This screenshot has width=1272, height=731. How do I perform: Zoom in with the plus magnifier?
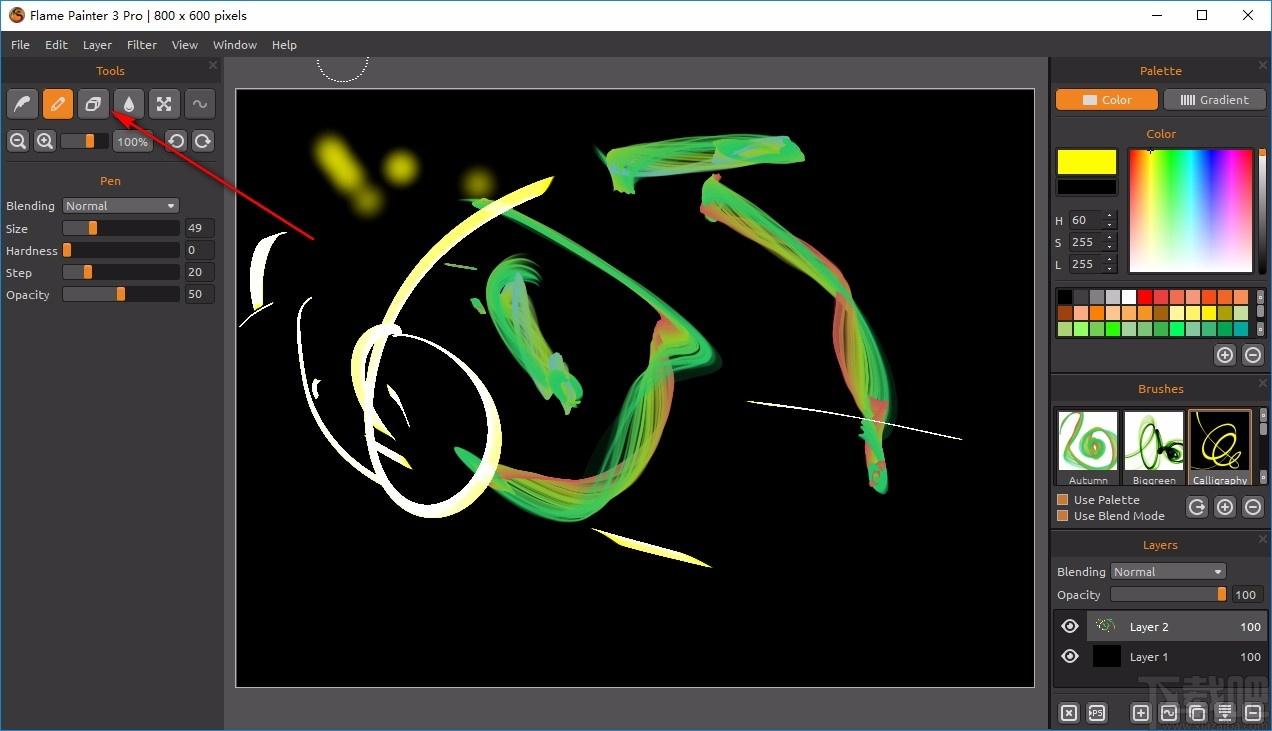tap(45, 141)
